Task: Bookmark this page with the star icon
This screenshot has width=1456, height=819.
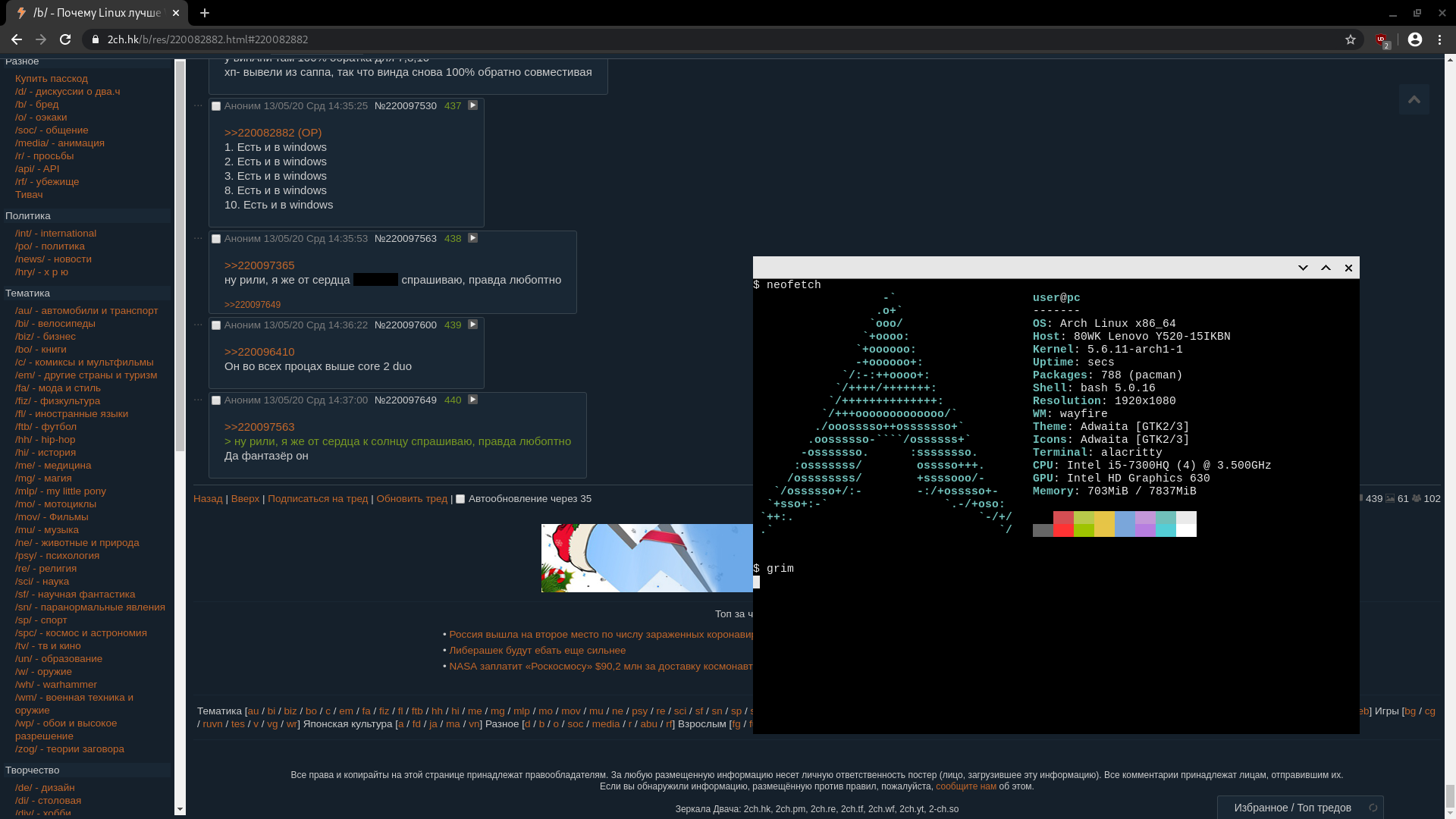Action: (x=1351, y=39)
